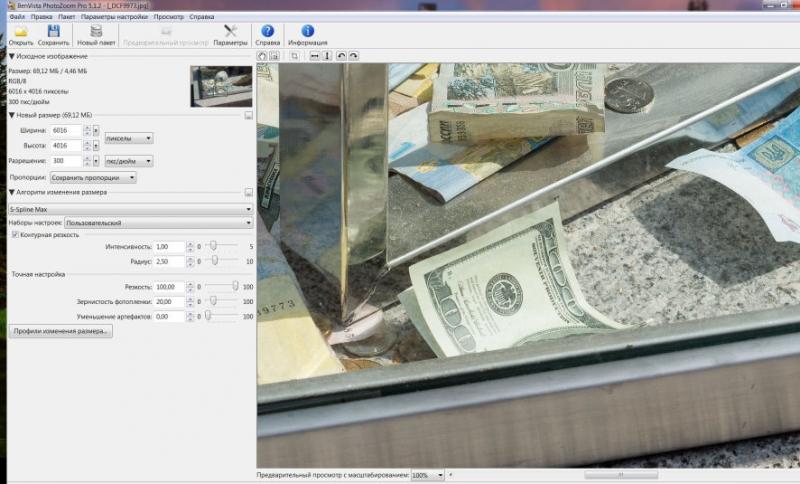Flip image vertically using toolbar icon
This screenshot has height=484, width=800.
click(x=328, y=56)
